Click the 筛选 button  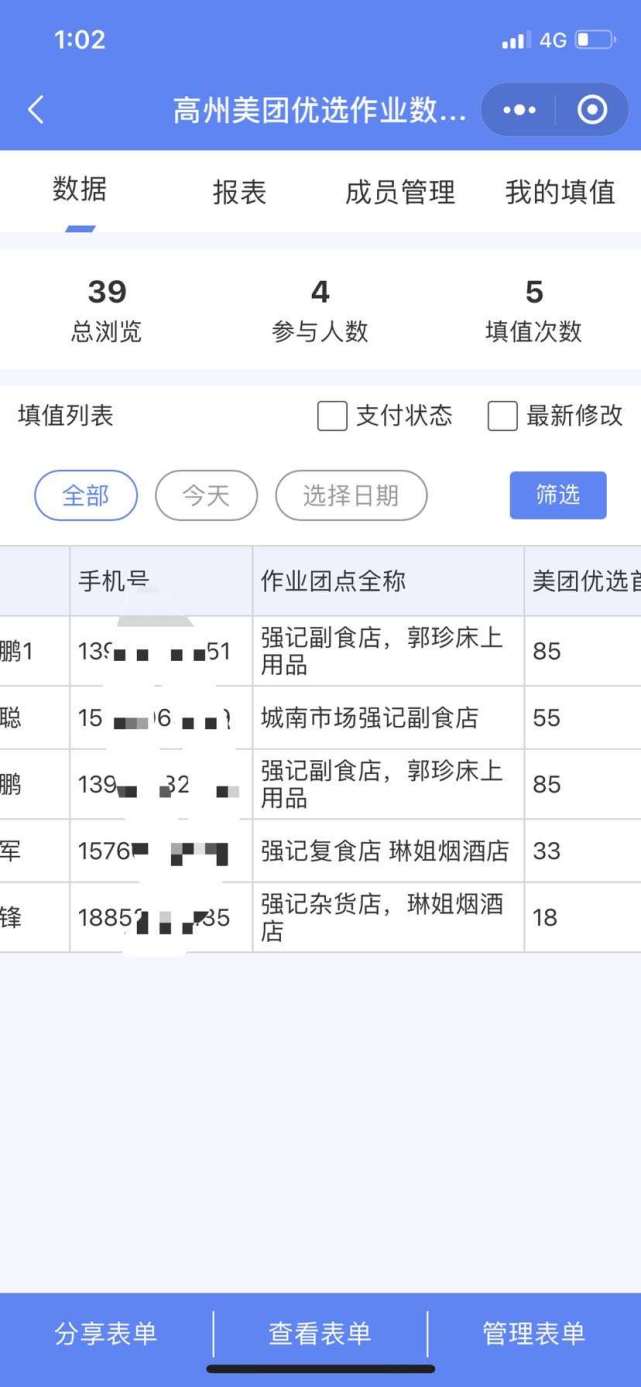558,495
